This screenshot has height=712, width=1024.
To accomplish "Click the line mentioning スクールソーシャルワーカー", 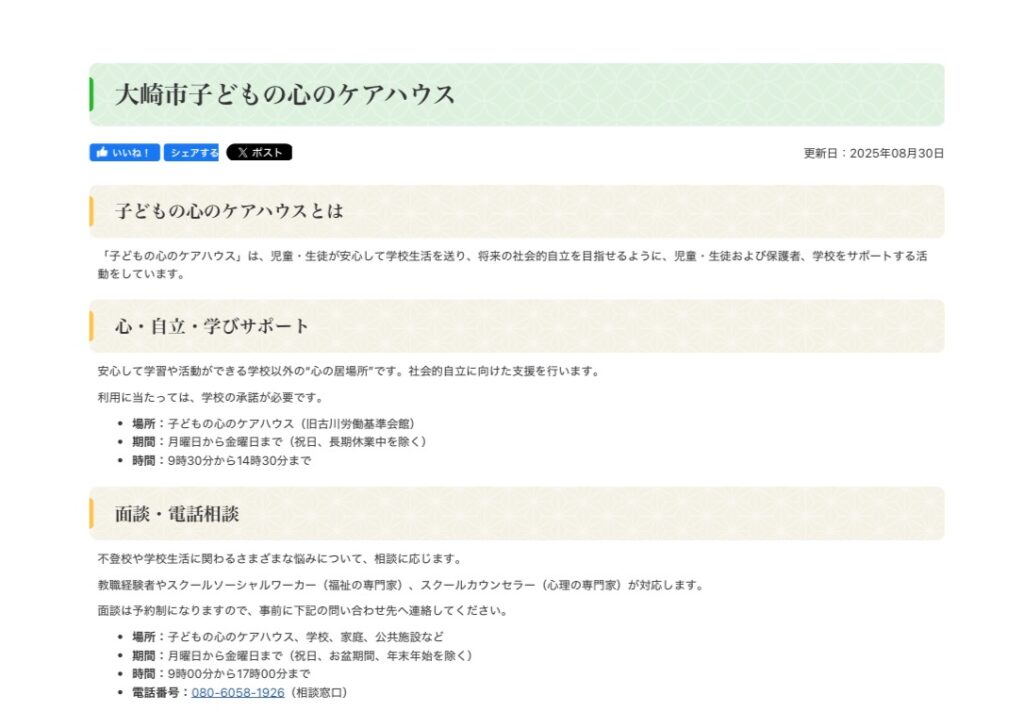I will [400, 585].
